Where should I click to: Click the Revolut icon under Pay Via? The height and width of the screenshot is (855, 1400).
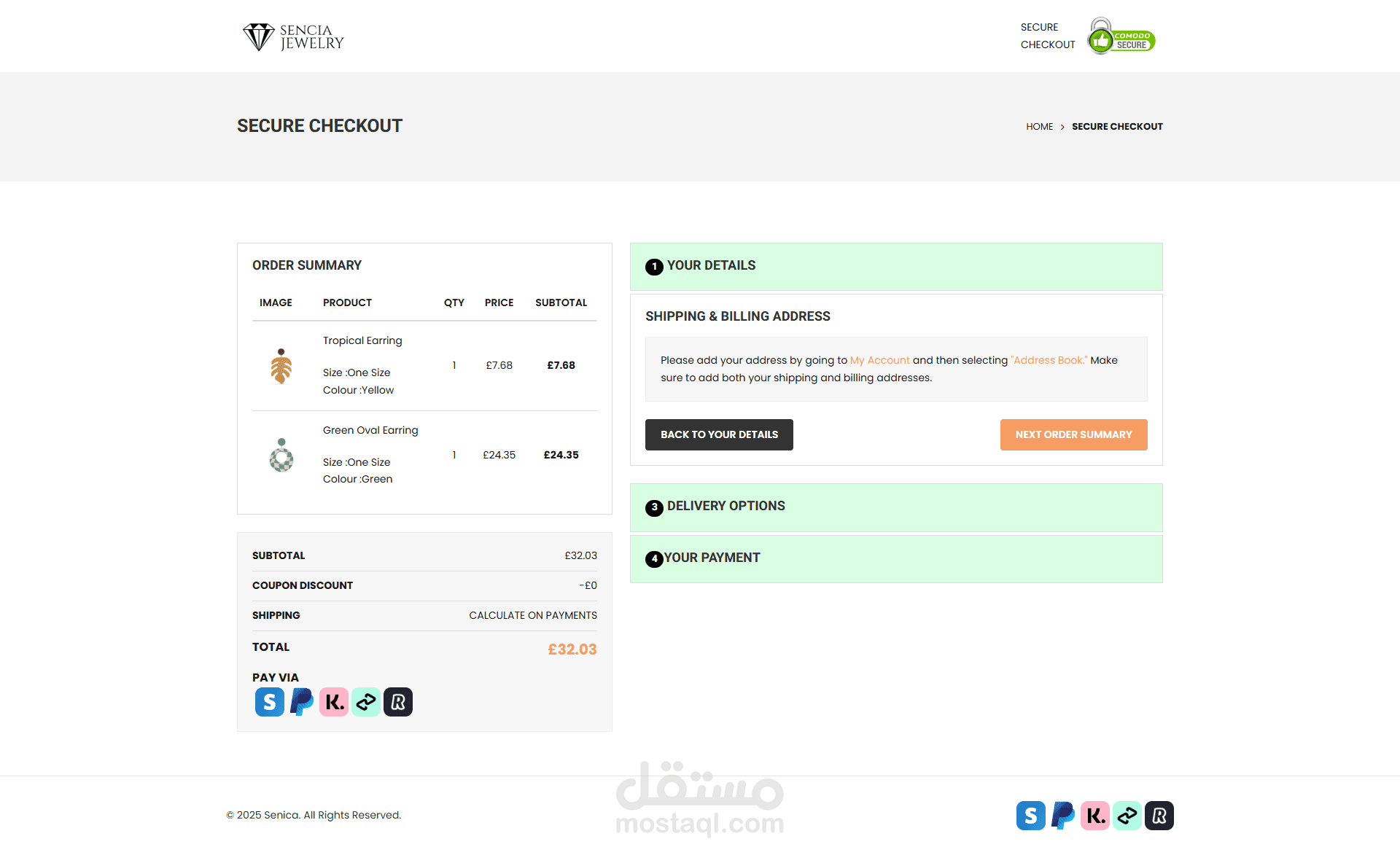(398, 702)
